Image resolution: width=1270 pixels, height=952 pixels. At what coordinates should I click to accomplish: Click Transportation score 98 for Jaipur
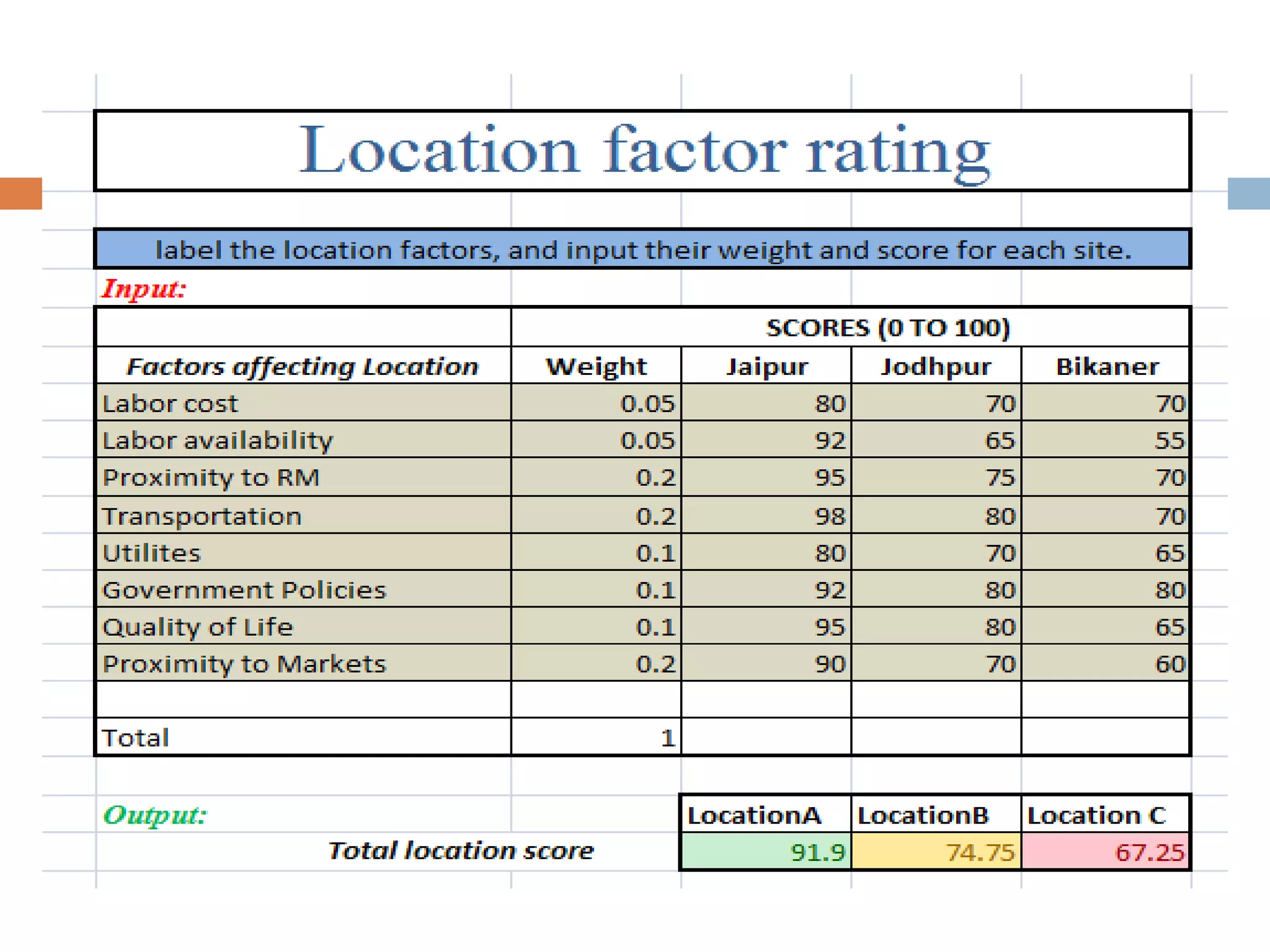click(x=766, y=516)
